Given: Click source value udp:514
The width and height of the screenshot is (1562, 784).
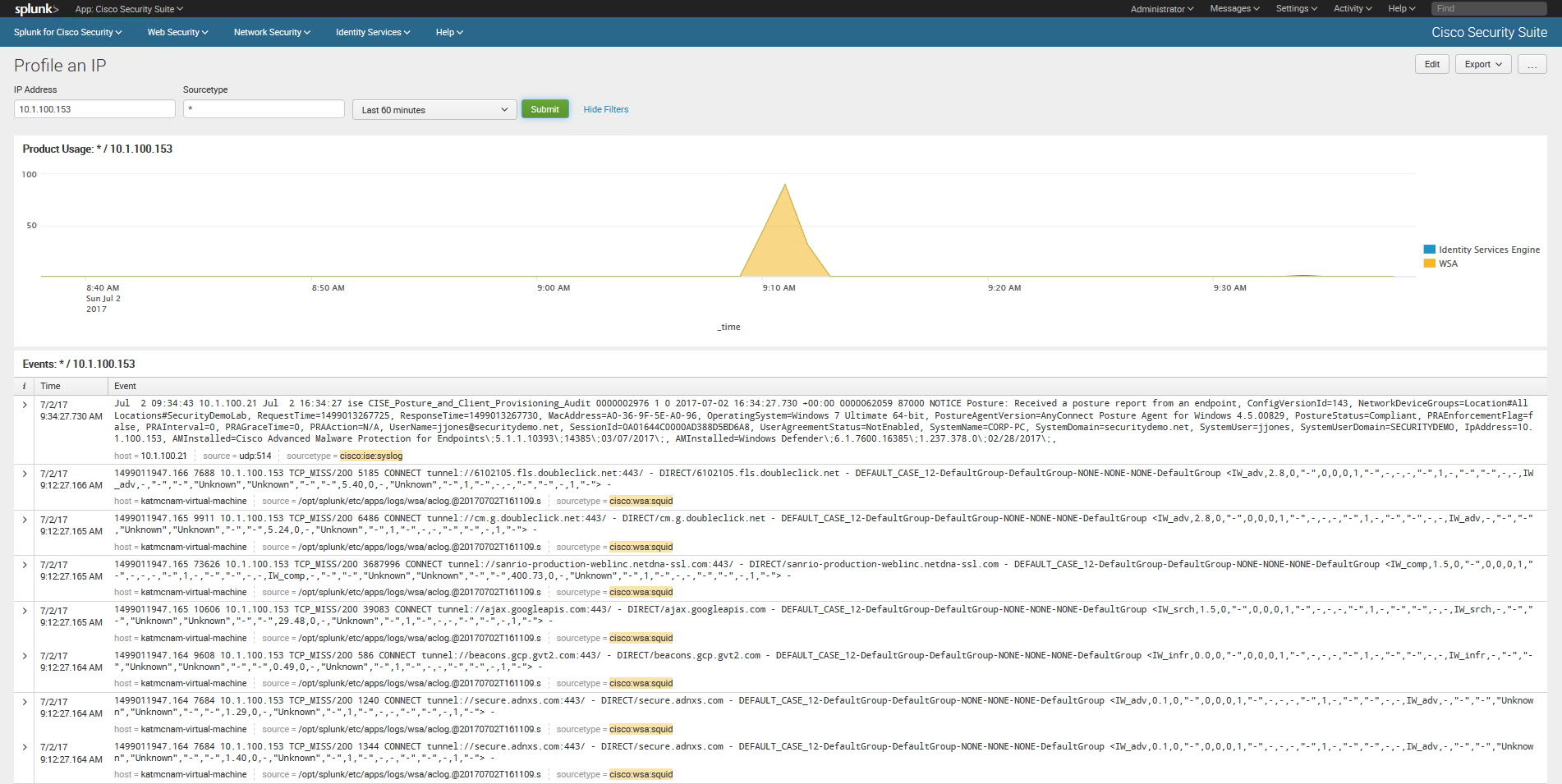Looking at the screenshot, I should [255, 456].
